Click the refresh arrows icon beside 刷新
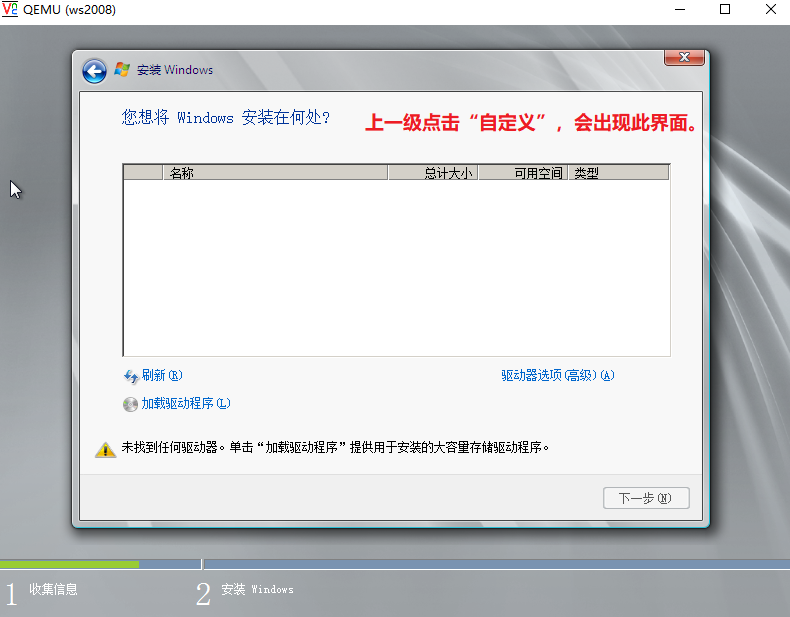The image size is (790, 617). 131,376
